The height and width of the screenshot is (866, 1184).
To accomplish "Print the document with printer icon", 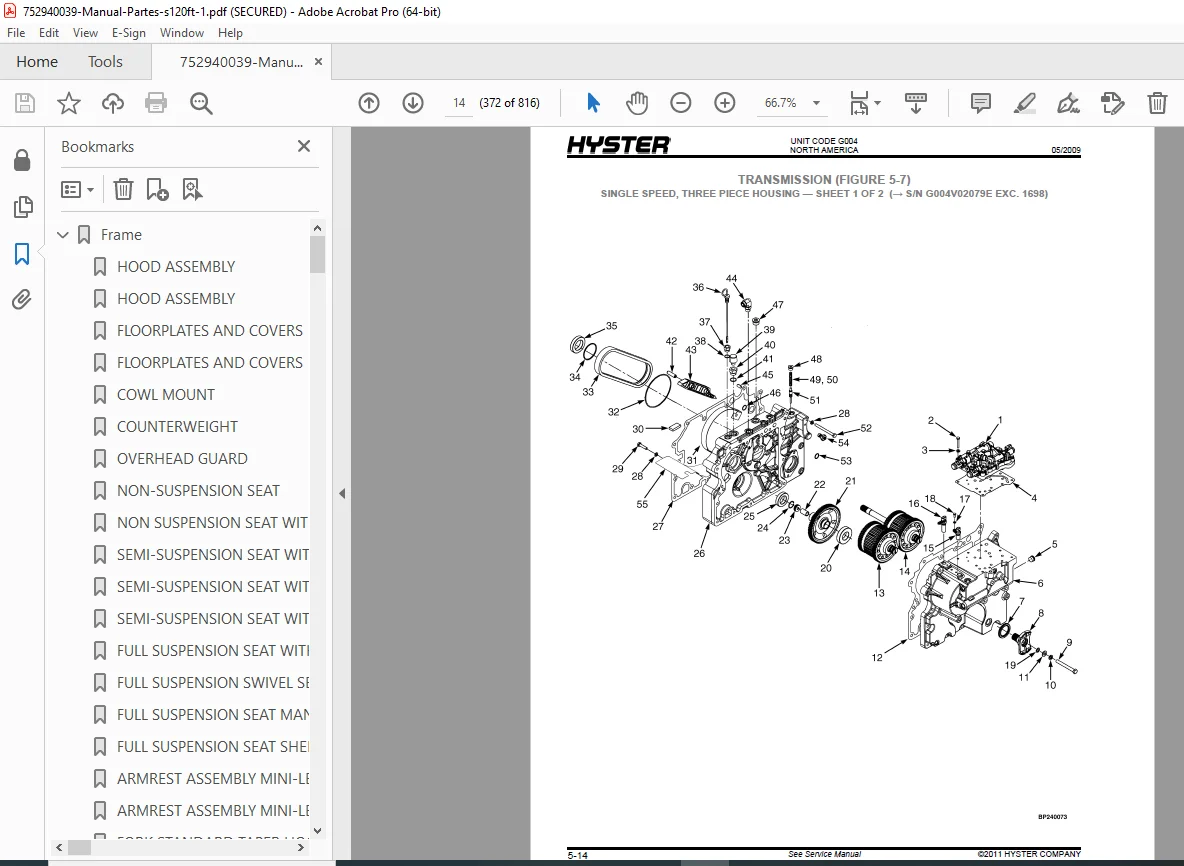I will pos(156,103).
